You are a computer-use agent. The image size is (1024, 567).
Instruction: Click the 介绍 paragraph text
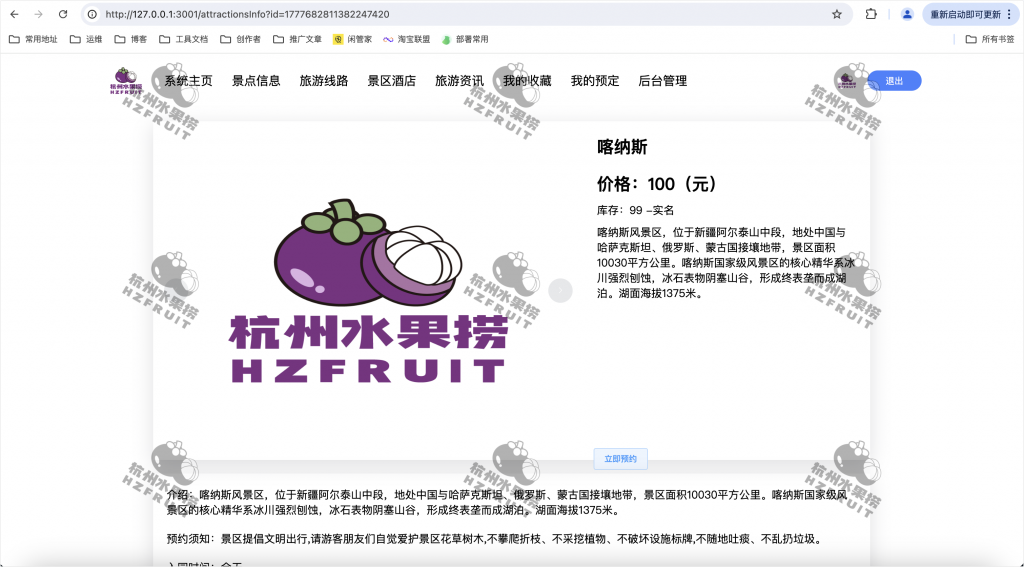pos(507,502)
